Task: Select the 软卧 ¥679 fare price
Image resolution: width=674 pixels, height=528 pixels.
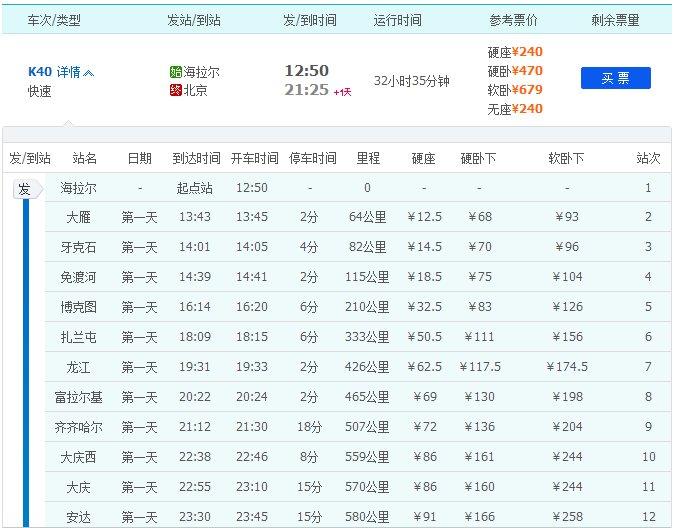Action: coord(528,90)
